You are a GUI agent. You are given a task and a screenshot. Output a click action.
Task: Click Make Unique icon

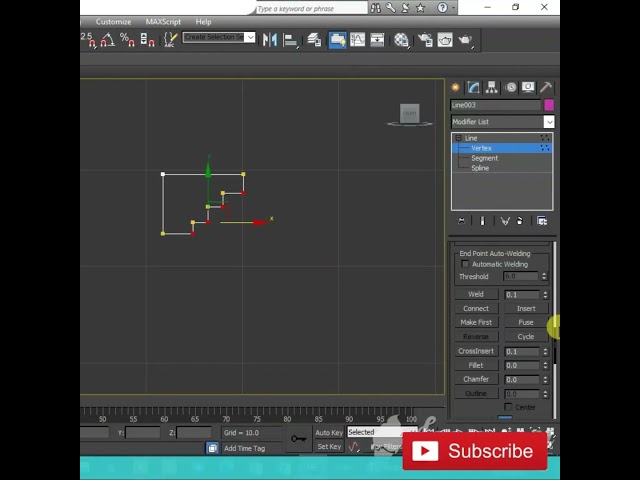(x=505, y=221)
